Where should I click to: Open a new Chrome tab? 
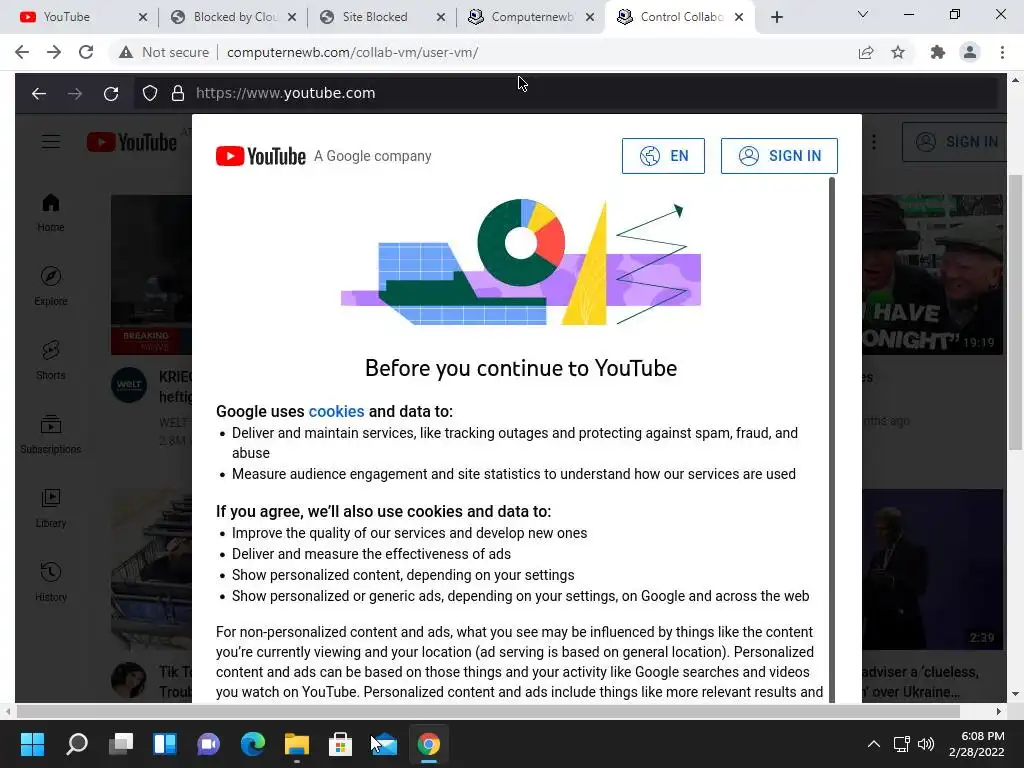click(x=776, y=17)
